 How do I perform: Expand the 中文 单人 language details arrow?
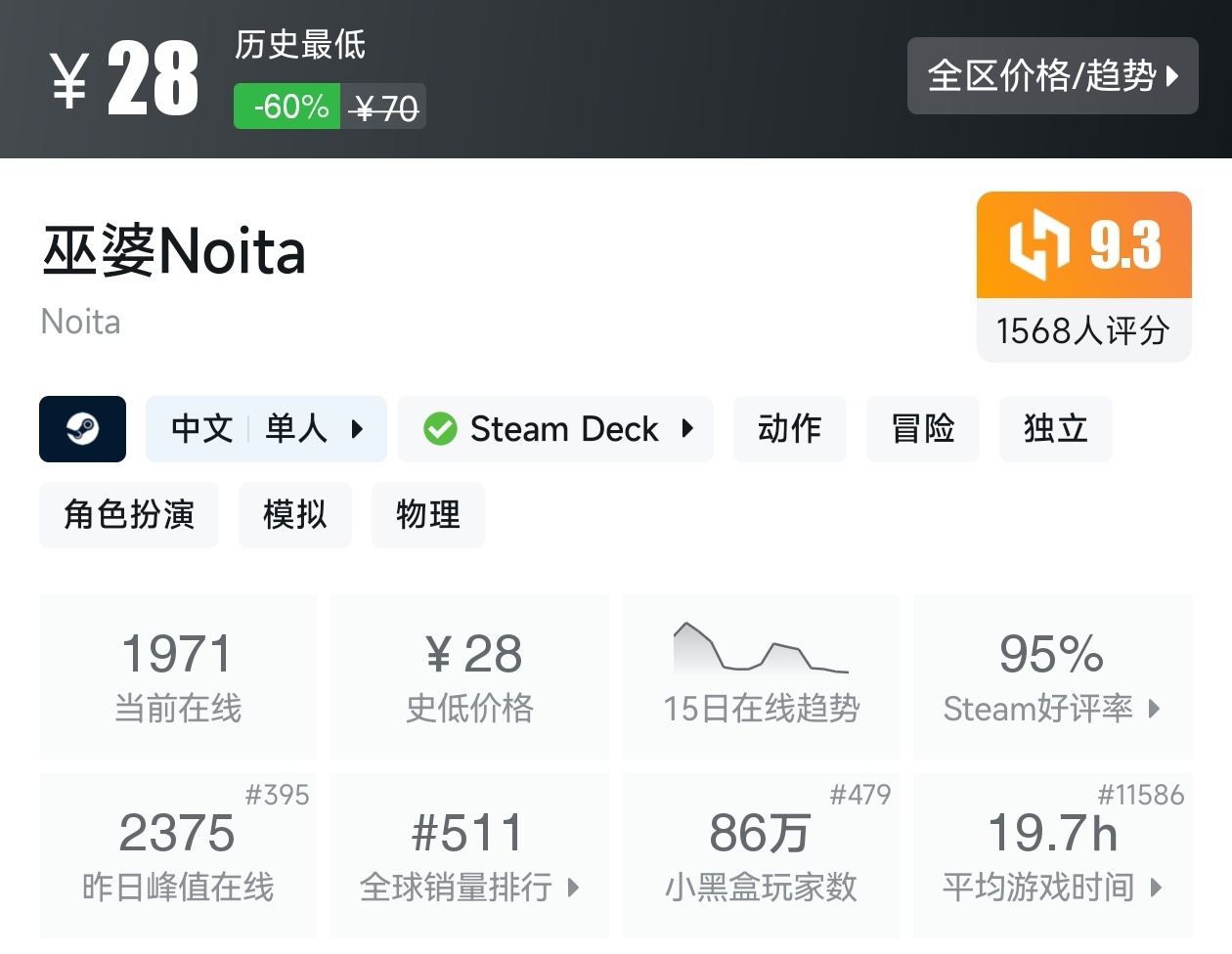(x=357, y=429)
